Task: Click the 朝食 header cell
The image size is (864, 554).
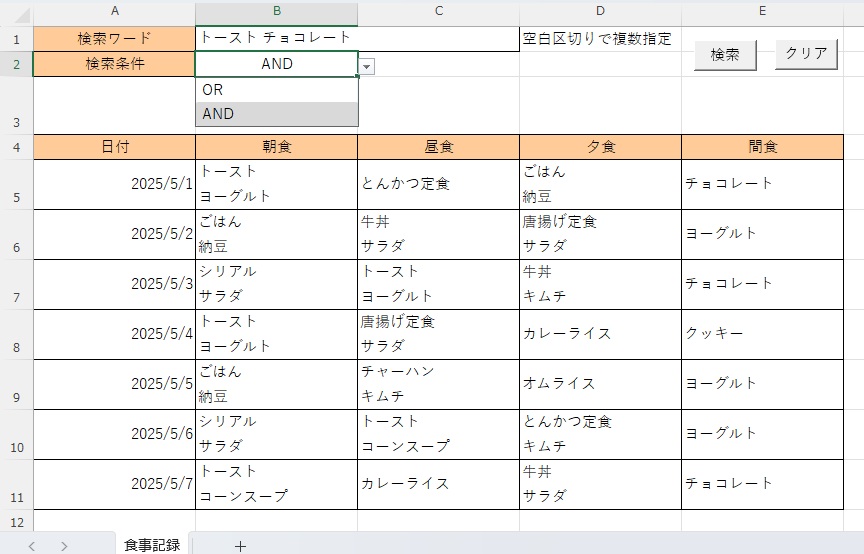Action: tap(277, 147)
